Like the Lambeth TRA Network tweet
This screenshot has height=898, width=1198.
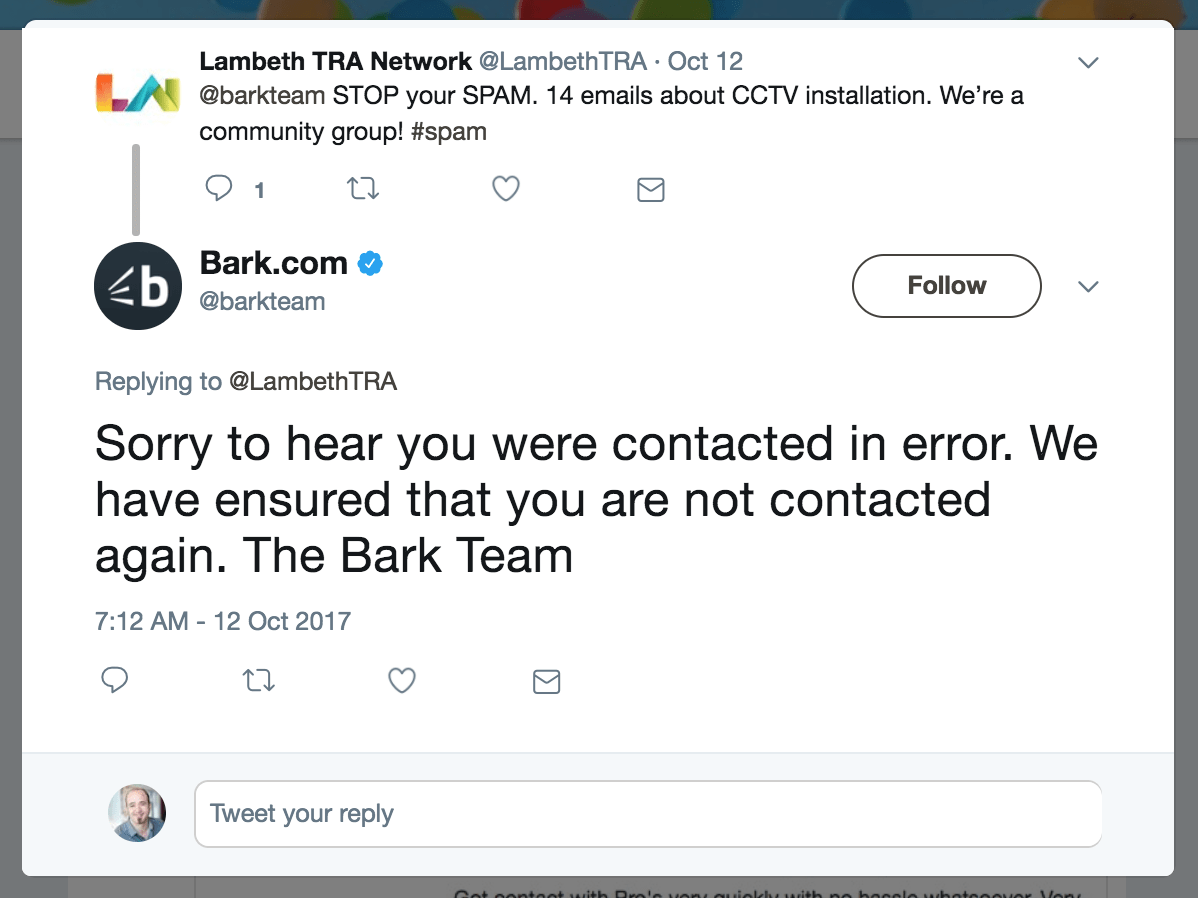[x=506, y=188]
